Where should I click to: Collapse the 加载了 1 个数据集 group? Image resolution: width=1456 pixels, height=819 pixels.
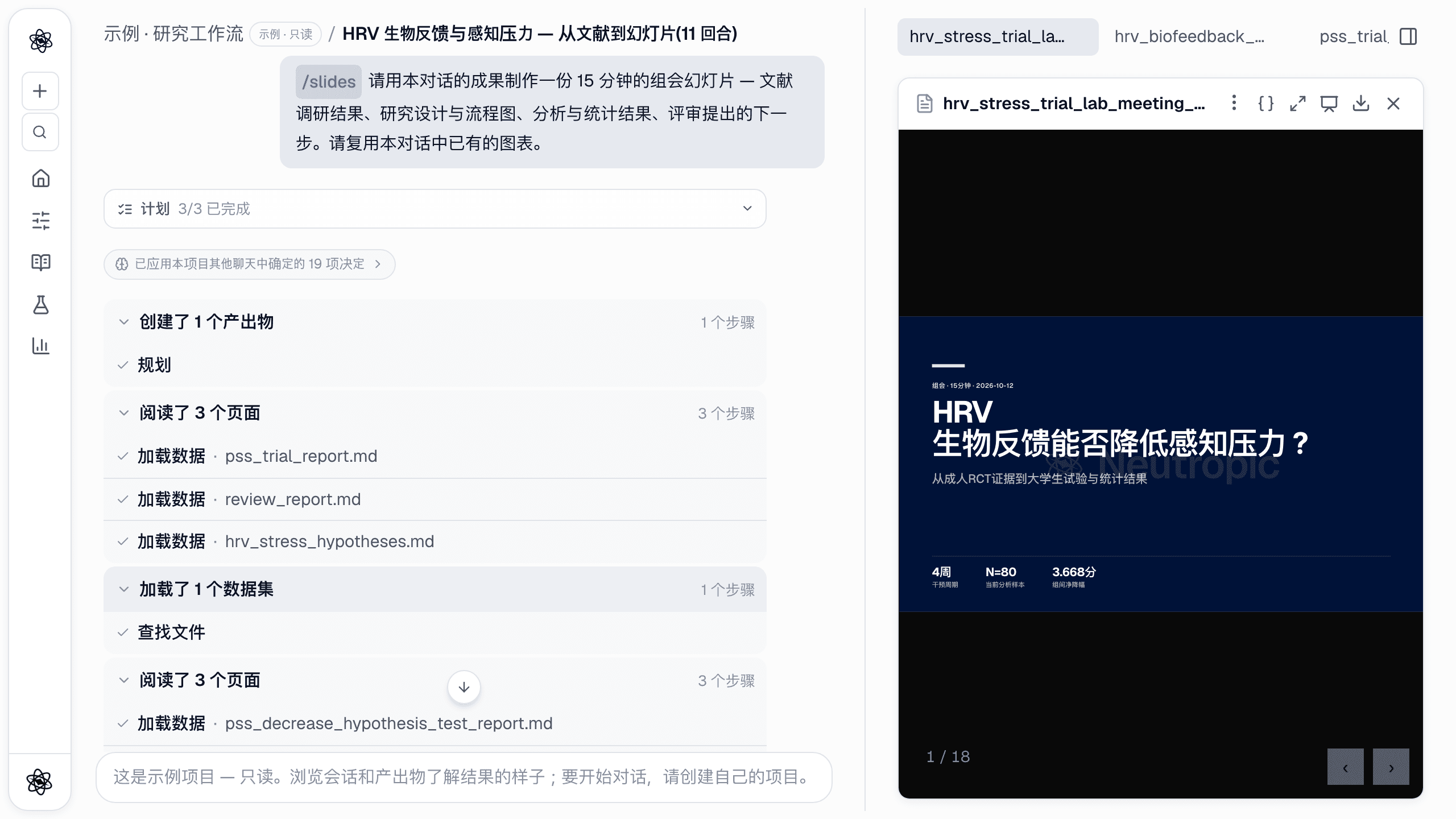(435, 589)
